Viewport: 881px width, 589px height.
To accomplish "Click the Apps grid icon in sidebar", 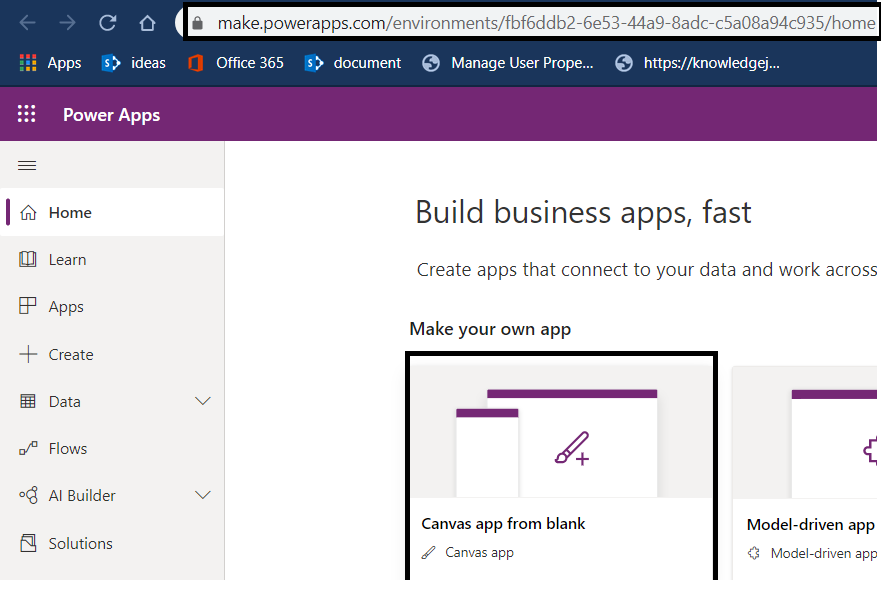I will [28, 306].
